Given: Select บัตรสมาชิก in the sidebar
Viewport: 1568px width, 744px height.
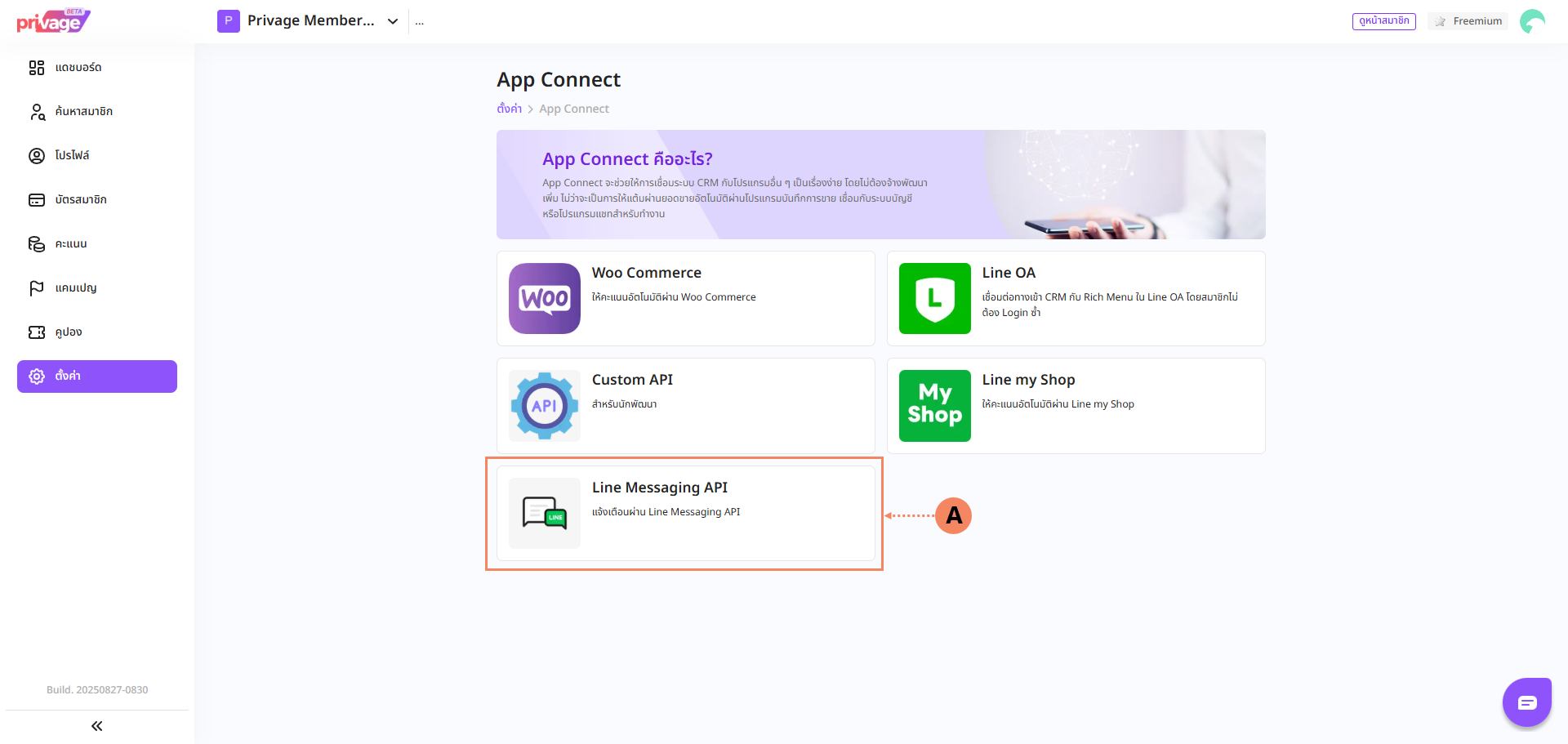Looking at the screenshot, I should pos(81,200).
